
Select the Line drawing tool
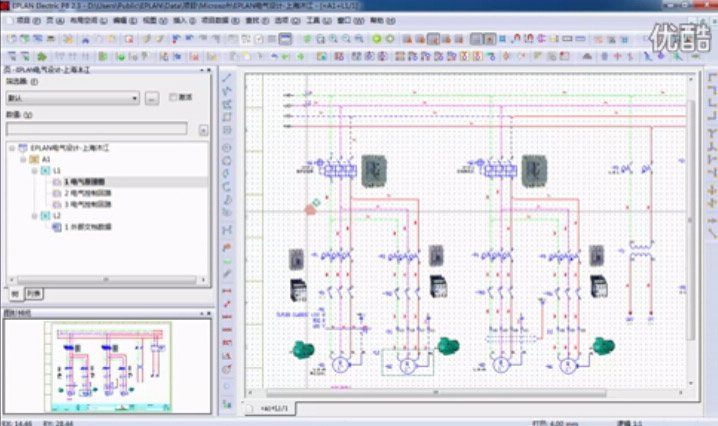coord(227,78)
